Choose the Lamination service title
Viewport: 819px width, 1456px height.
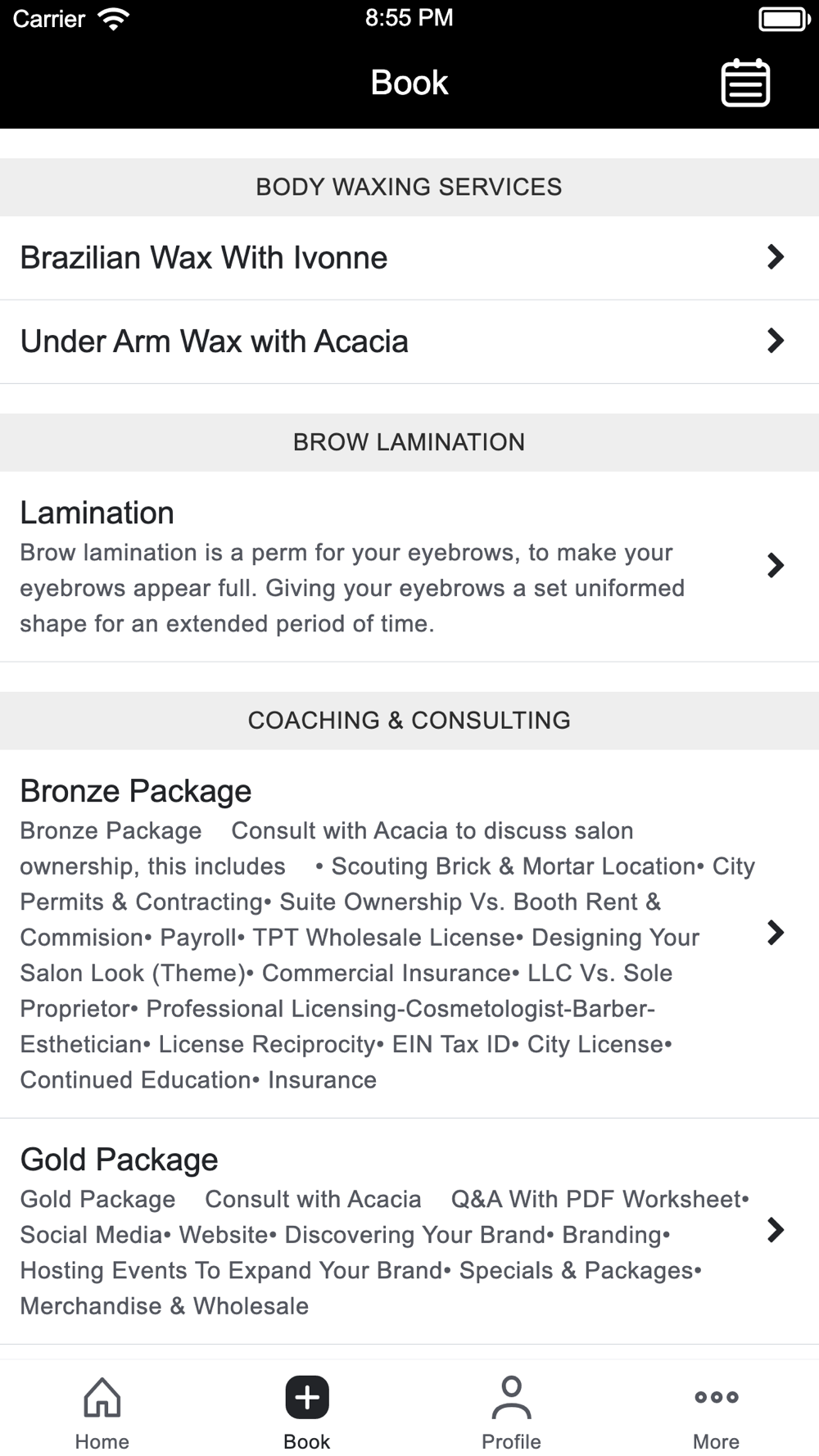point(97,513)
